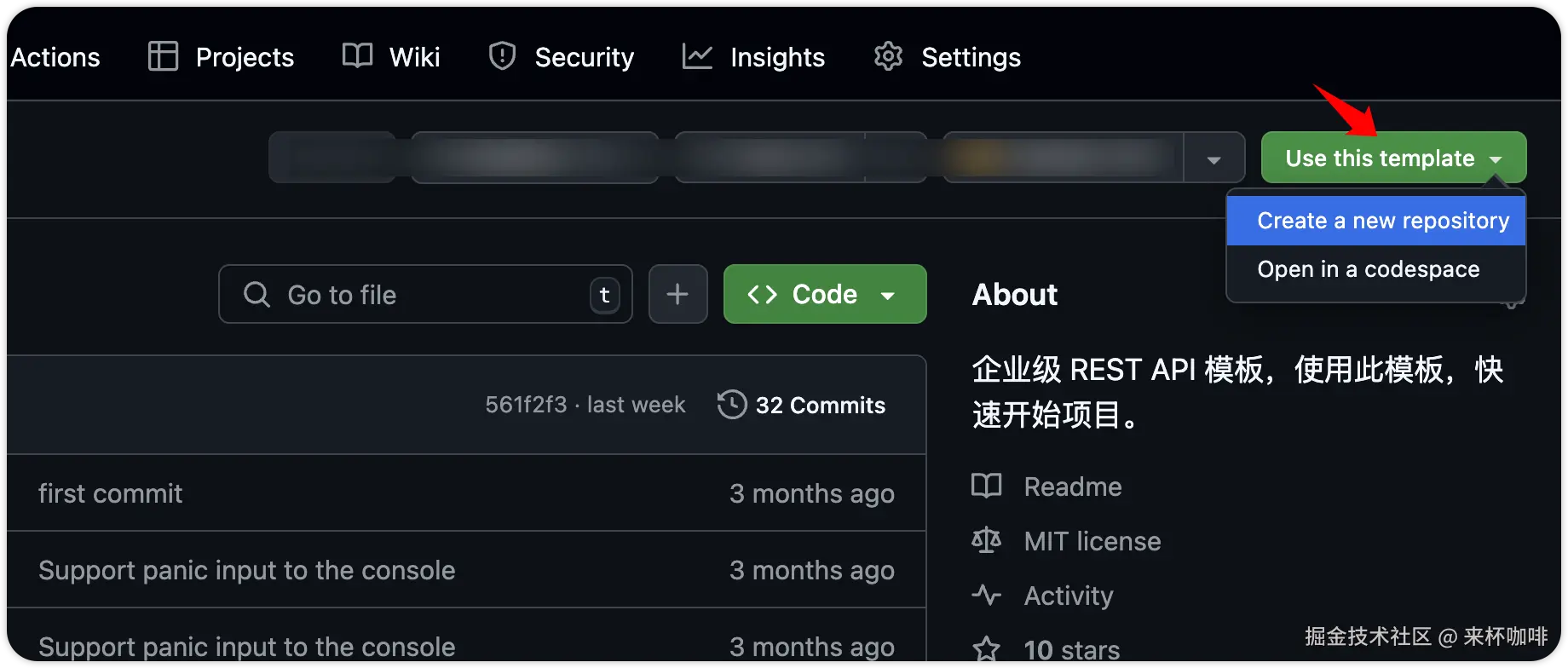Open the Actions tab

(55, 57)
